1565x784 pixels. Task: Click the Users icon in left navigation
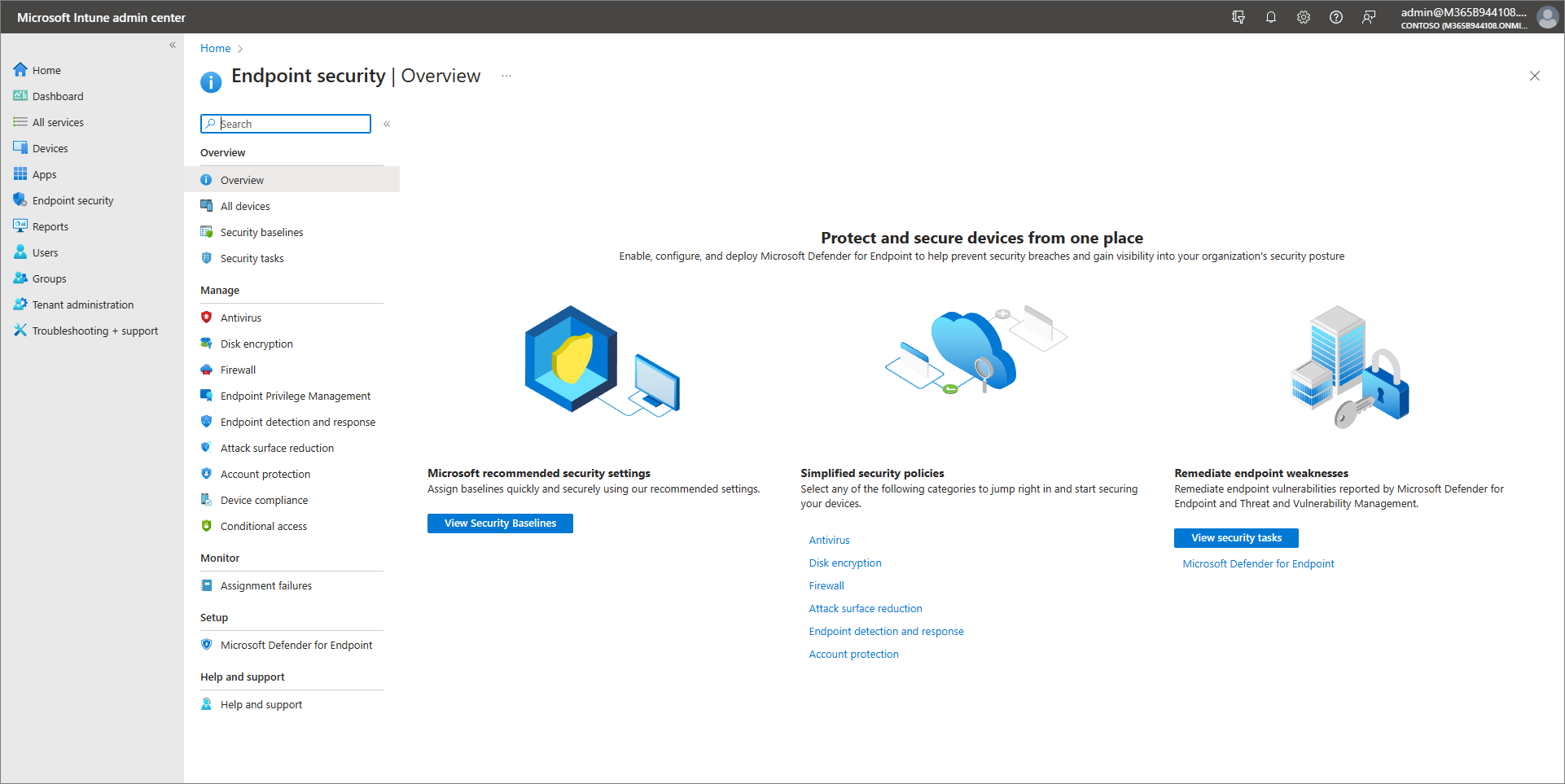tap(20, 252)
